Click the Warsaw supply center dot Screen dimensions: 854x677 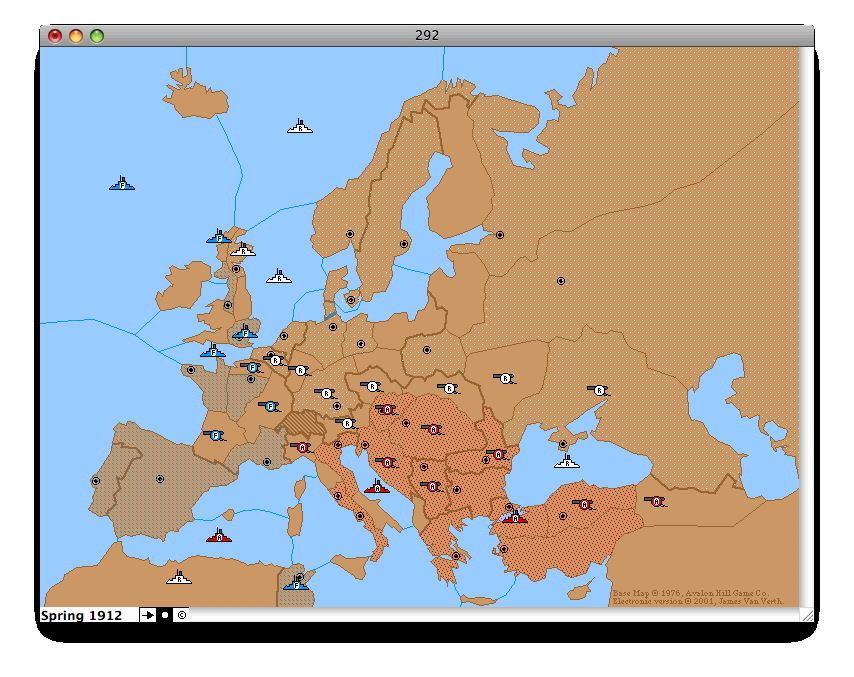[427, 350]
